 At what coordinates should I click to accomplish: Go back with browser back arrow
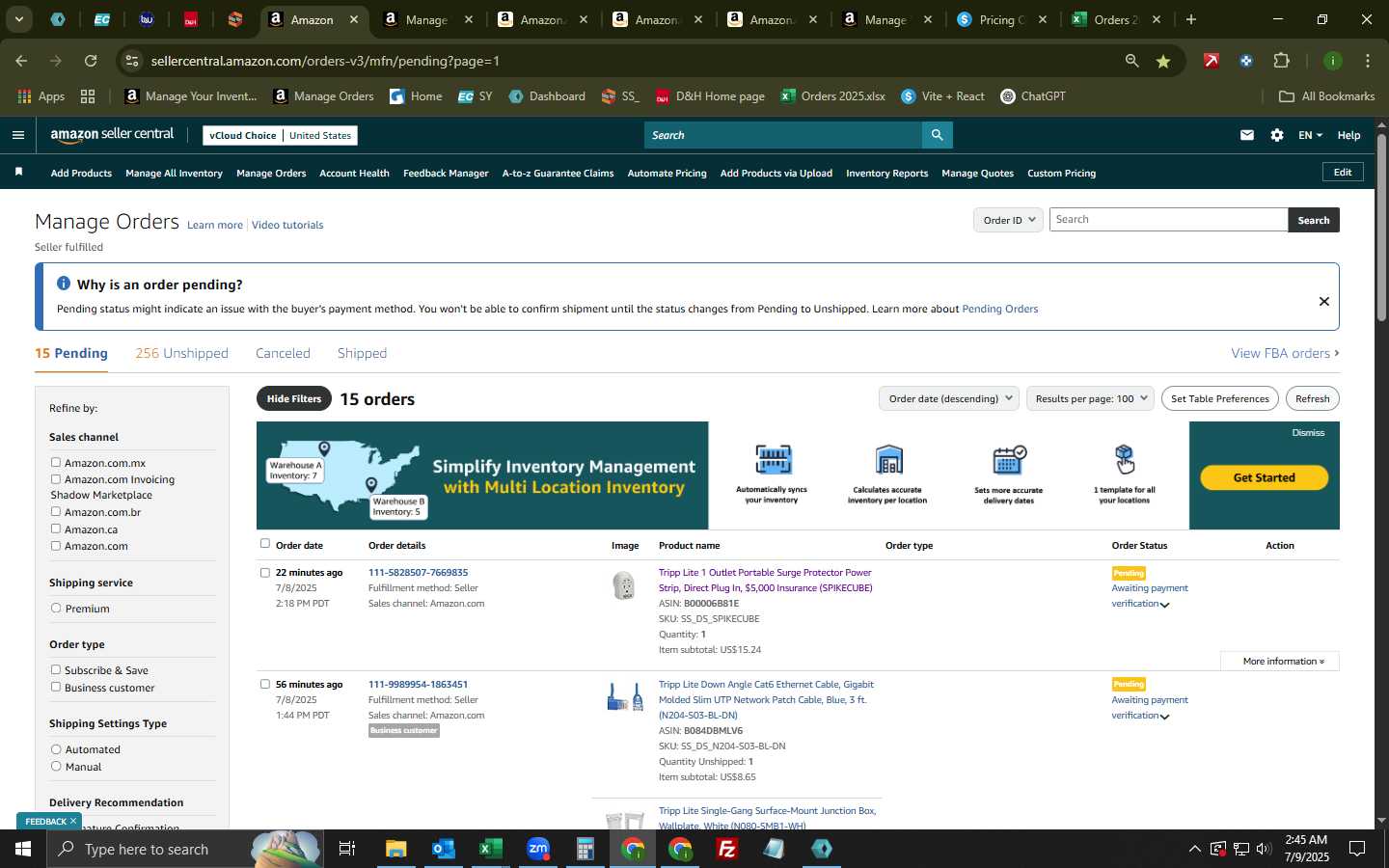(21, 61)
